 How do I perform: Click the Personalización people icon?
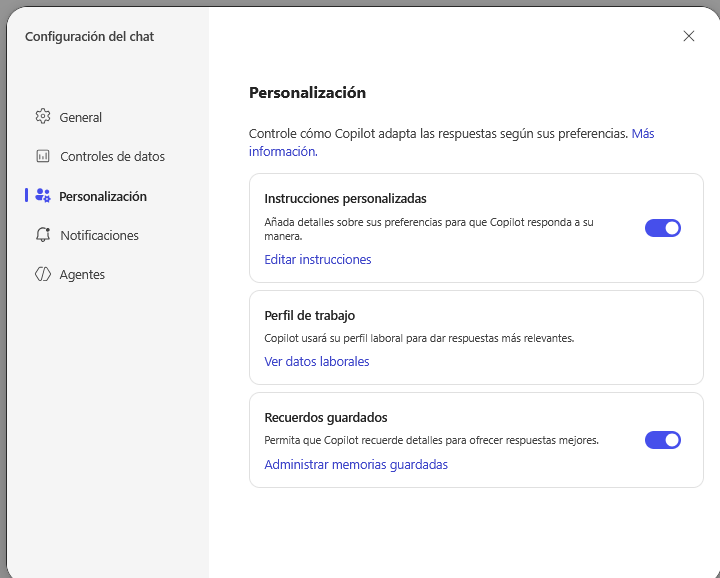[x=43, y=196]
